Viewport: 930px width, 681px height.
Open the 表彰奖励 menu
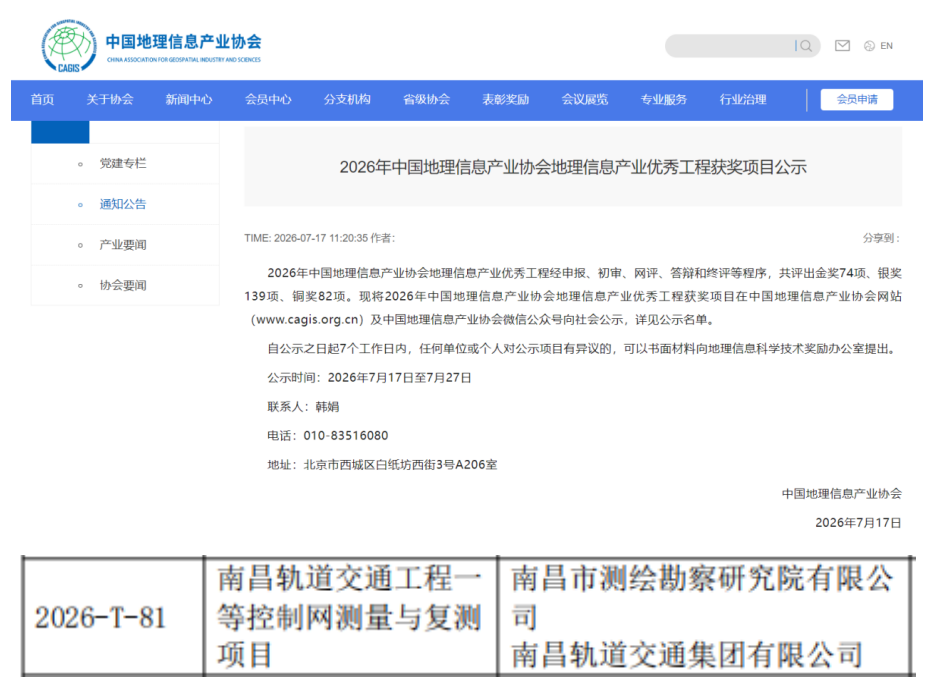click(505, 100)
